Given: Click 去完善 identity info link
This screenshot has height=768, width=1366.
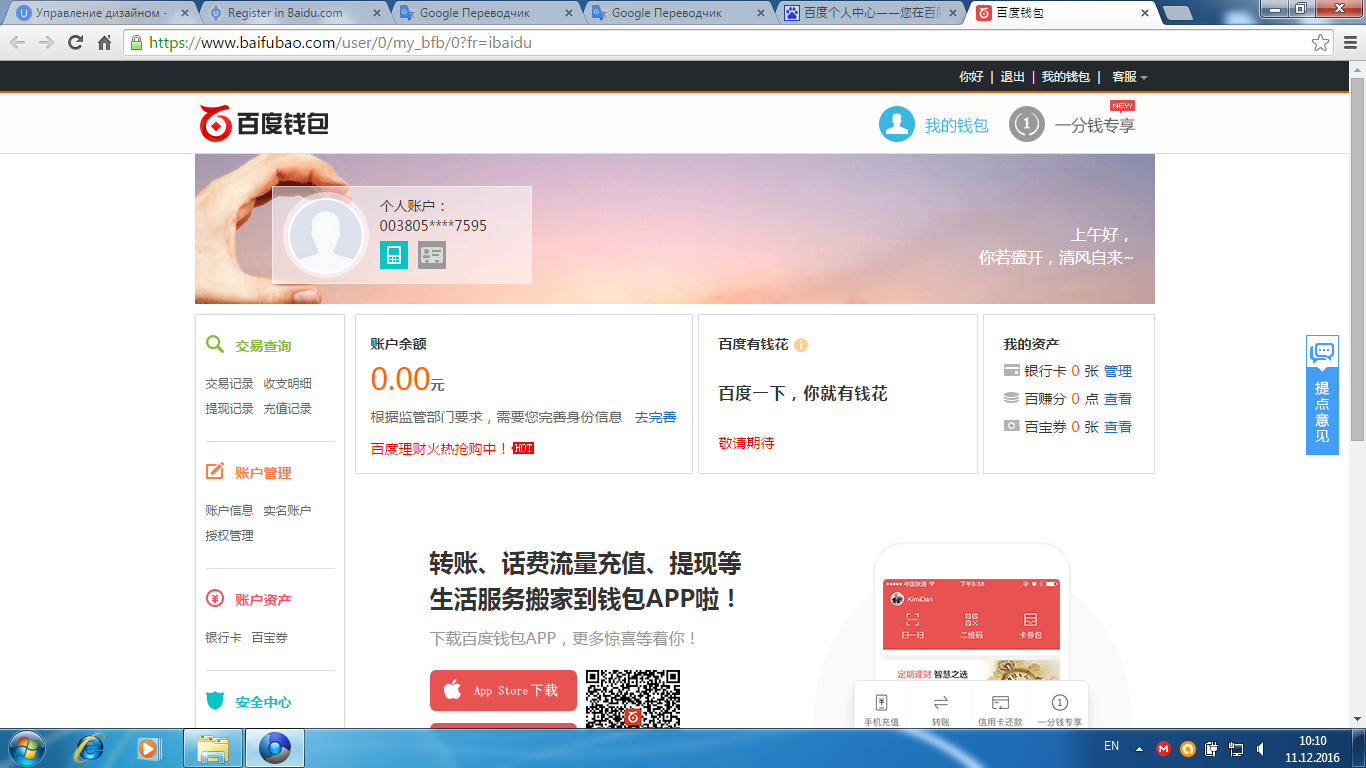Looking at the screenshot, I should click(656, 417).
